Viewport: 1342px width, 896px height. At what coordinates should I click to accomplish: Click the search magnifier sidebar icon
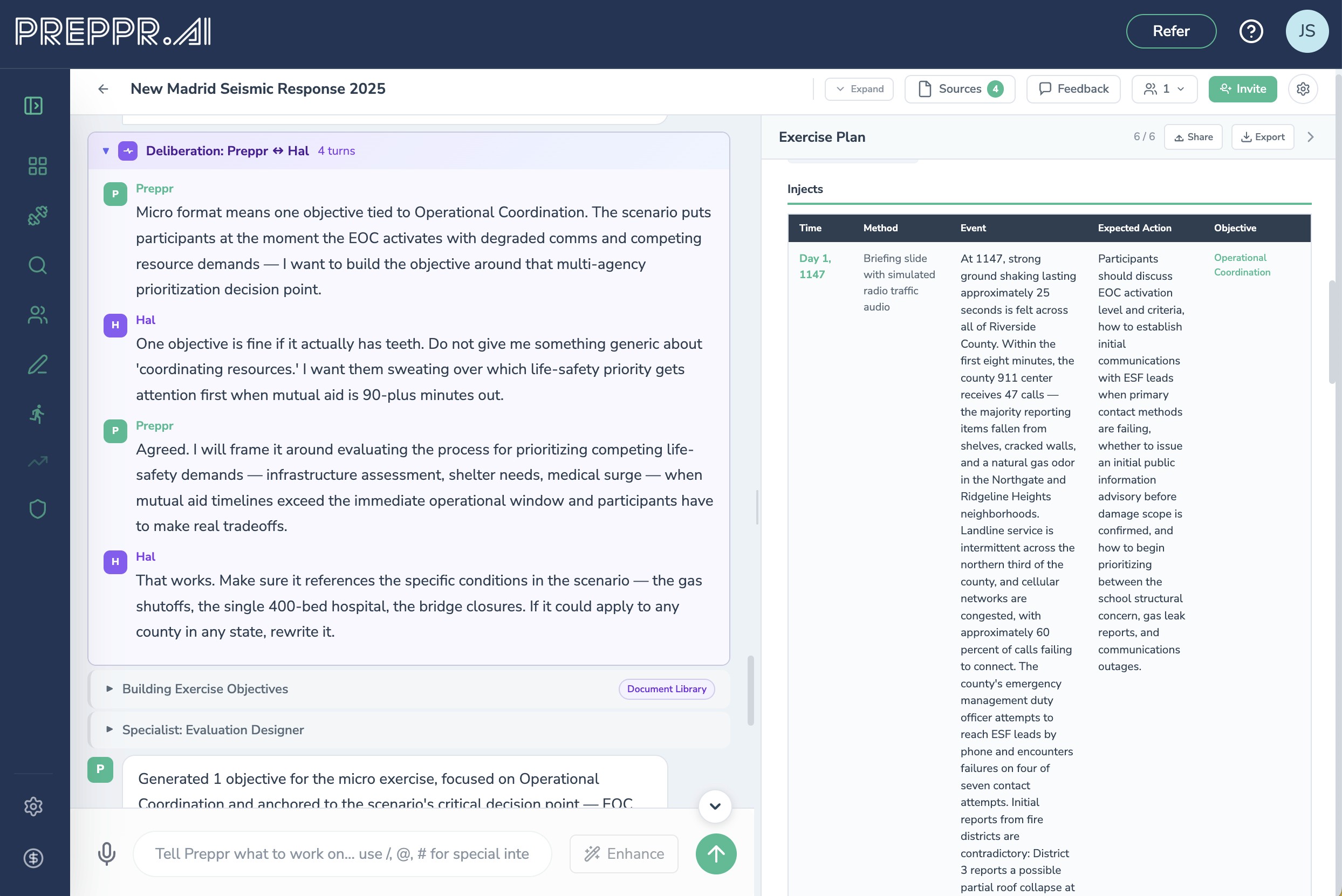[37, 265]
